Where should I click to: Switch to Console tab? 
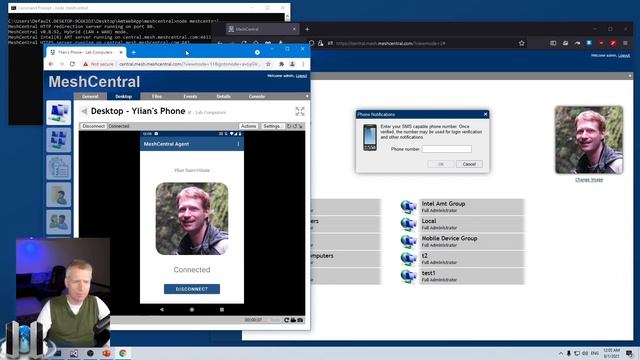click(257, 96)
